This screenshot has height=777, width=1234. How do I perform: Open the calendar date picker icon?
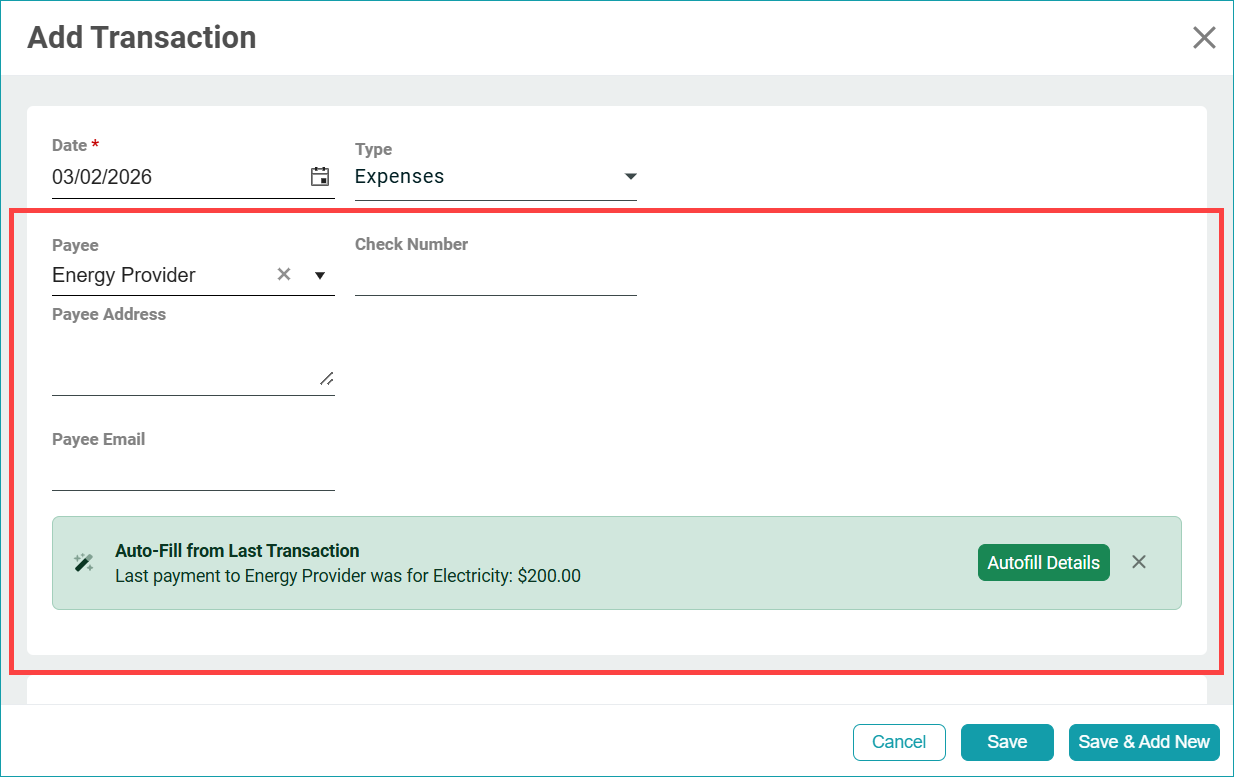point(320,177)
